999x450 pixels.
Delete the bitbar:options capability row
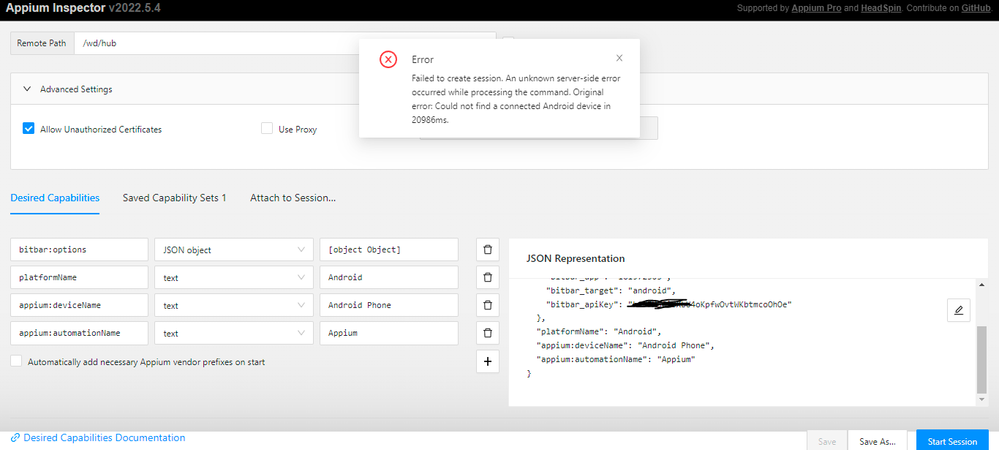pos(487,249)
